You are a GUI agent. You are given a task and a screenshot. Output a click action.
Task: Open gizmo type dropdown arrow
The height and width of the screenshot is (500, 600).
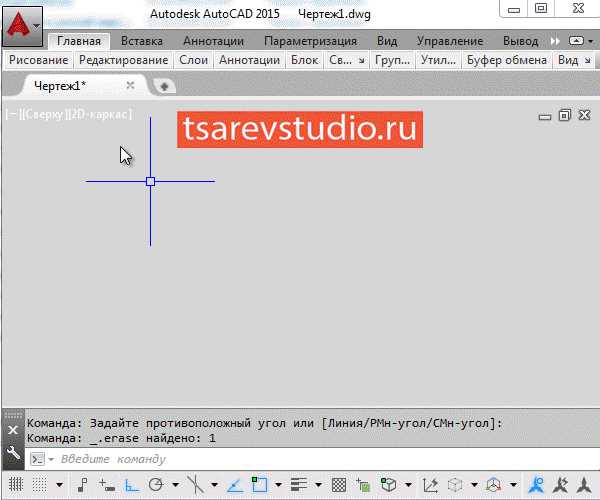[x=514, y=485]
